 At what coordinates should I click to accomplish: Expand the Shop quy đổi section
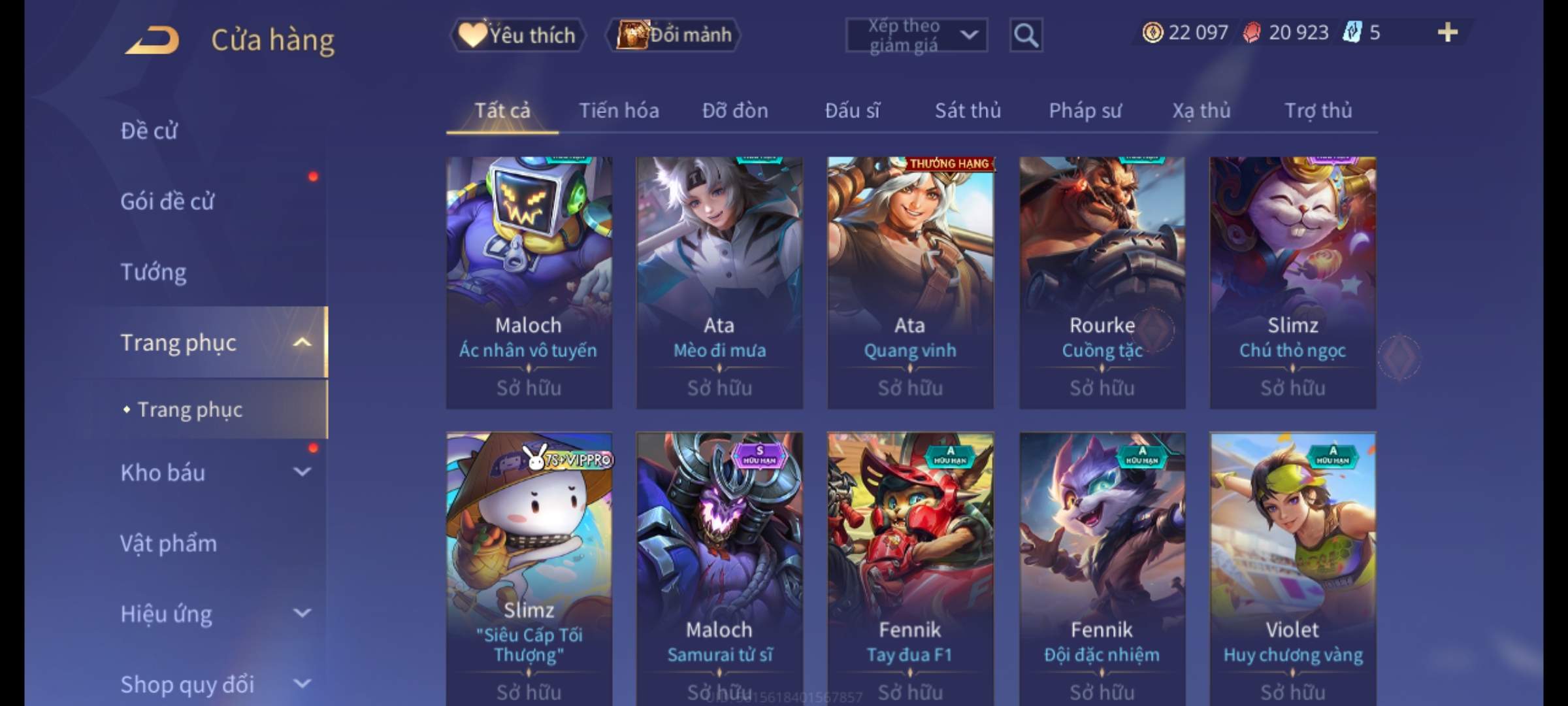[x=302, y=684]
